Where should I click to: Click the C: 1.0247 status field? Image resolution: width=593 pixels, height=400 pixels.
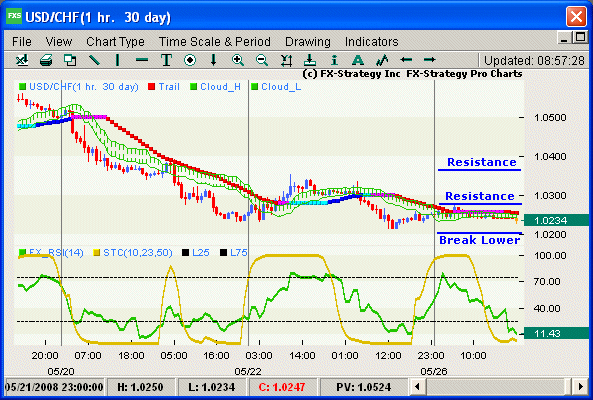coord(282,387)
